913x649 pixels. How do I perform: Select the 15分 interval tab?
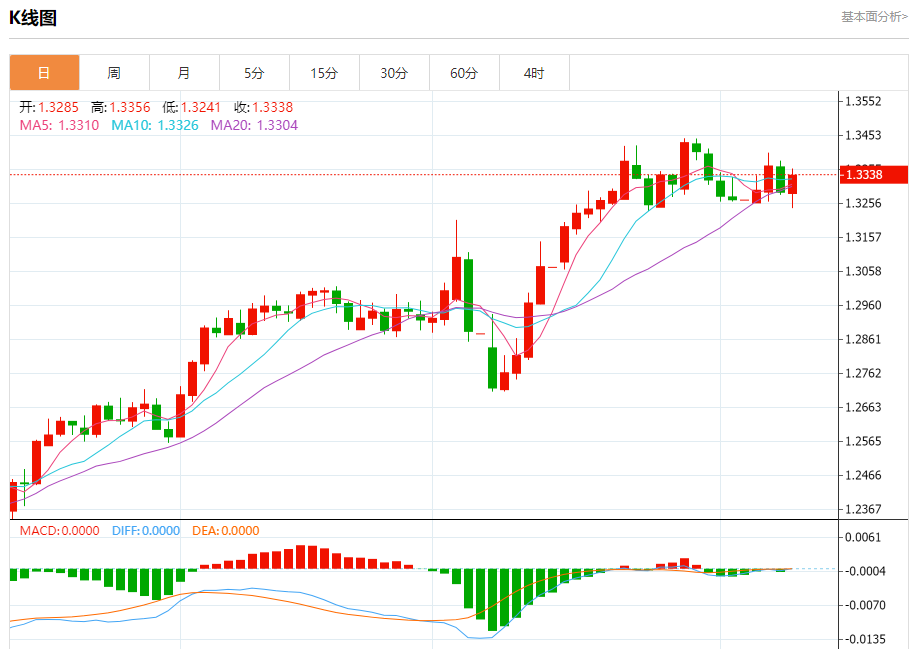pos(324,73)
